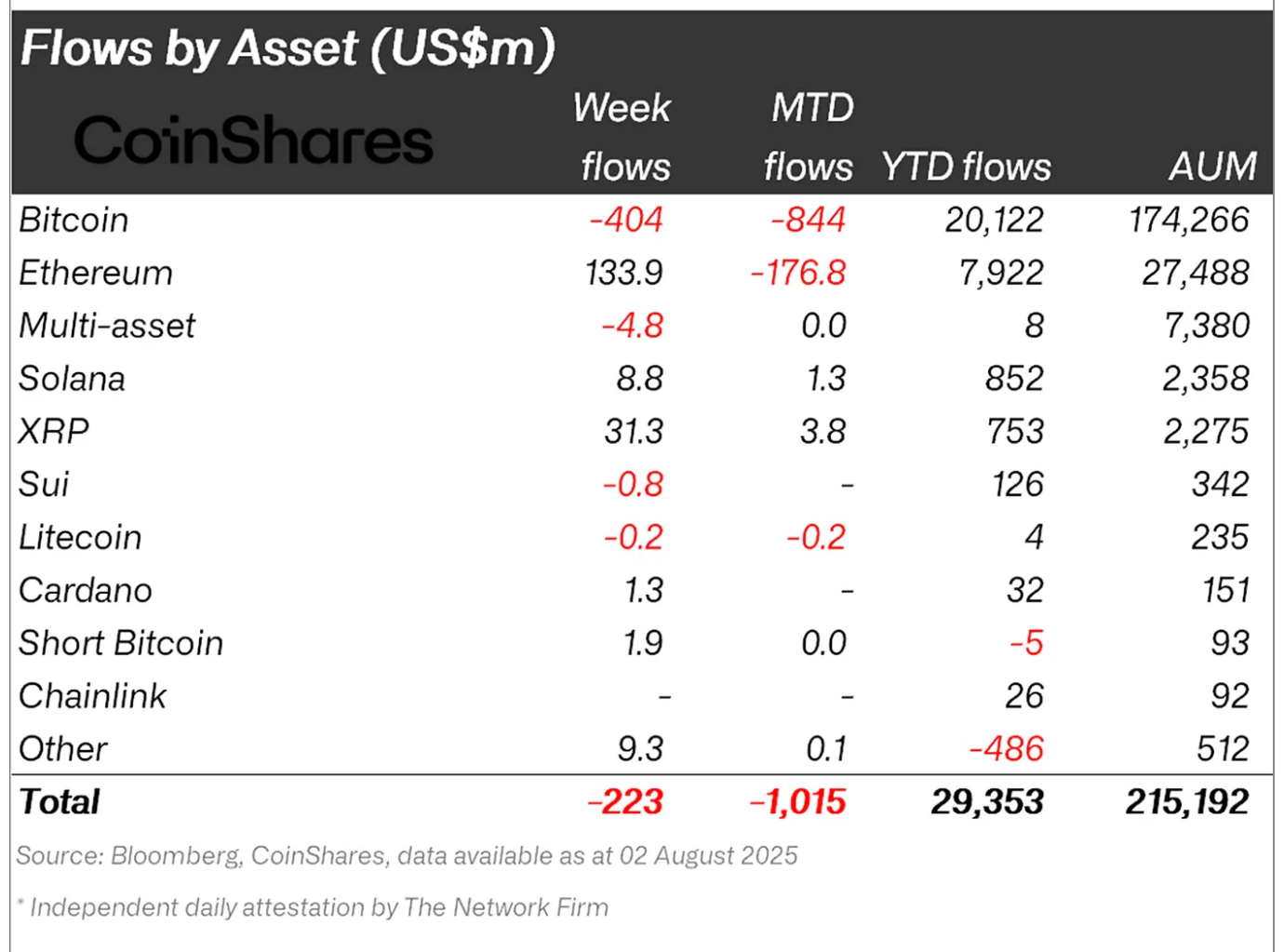Select the Short Bitcoin row label
Screen dimensions: 1284x952
coord(121,644)
